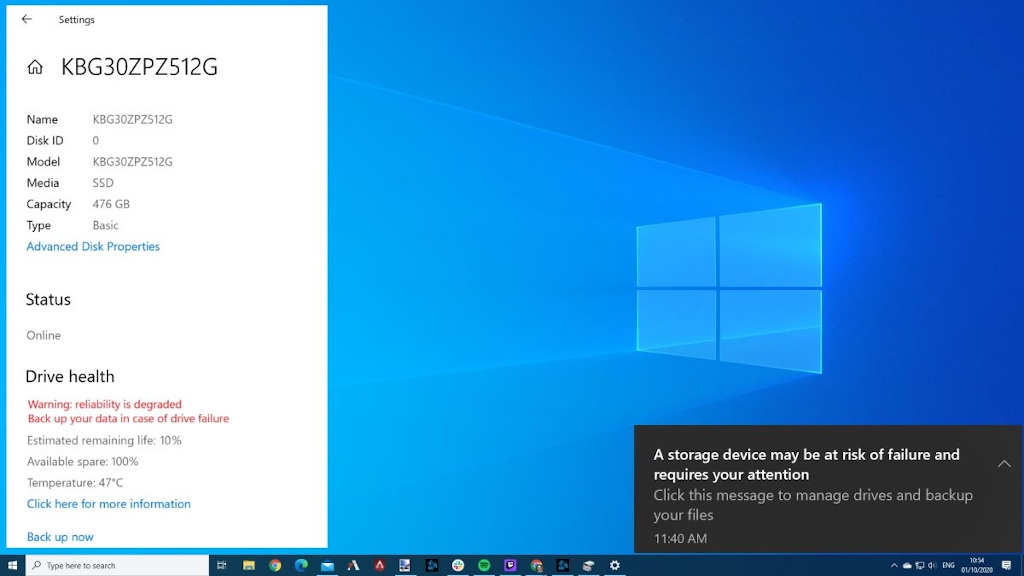Open the Settings gear icon on taskbar

[x=614, y=565]
